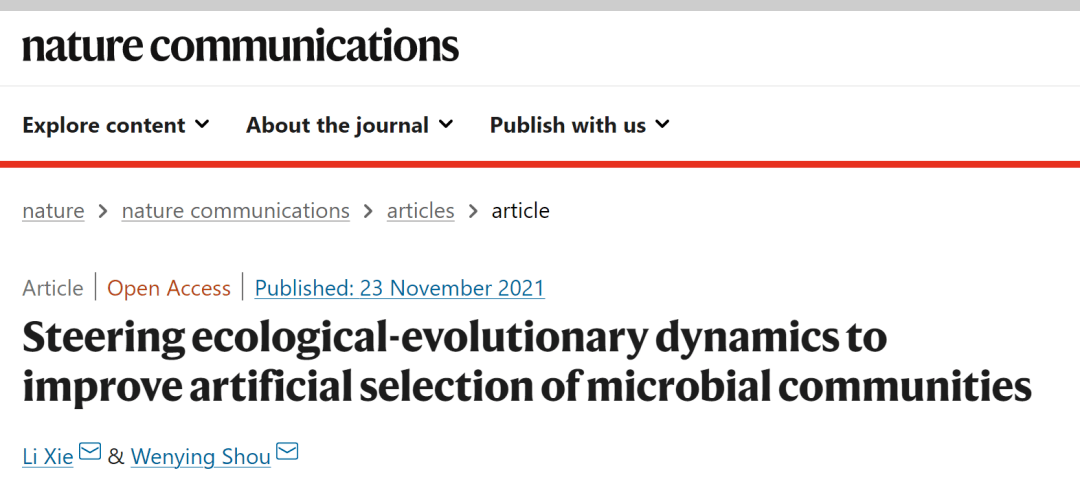Click the breadcrumb arrow right after nature
This screenshot has width=1080, height=484.
tap(104, 211)
